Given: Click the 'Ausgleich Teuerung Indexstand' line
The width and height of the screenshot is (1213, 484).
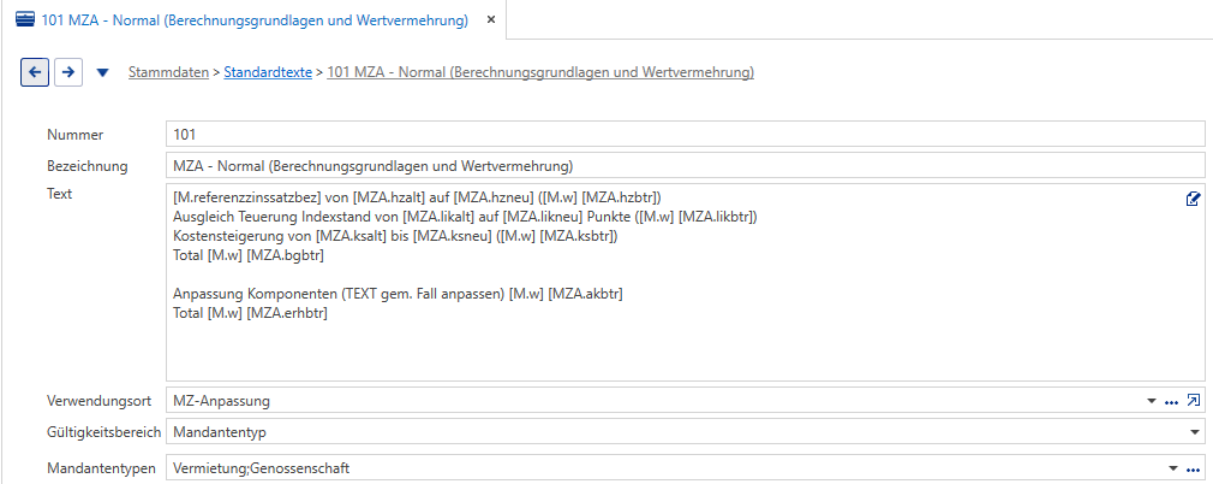Looking at the screenshot, I should [465, 216].
